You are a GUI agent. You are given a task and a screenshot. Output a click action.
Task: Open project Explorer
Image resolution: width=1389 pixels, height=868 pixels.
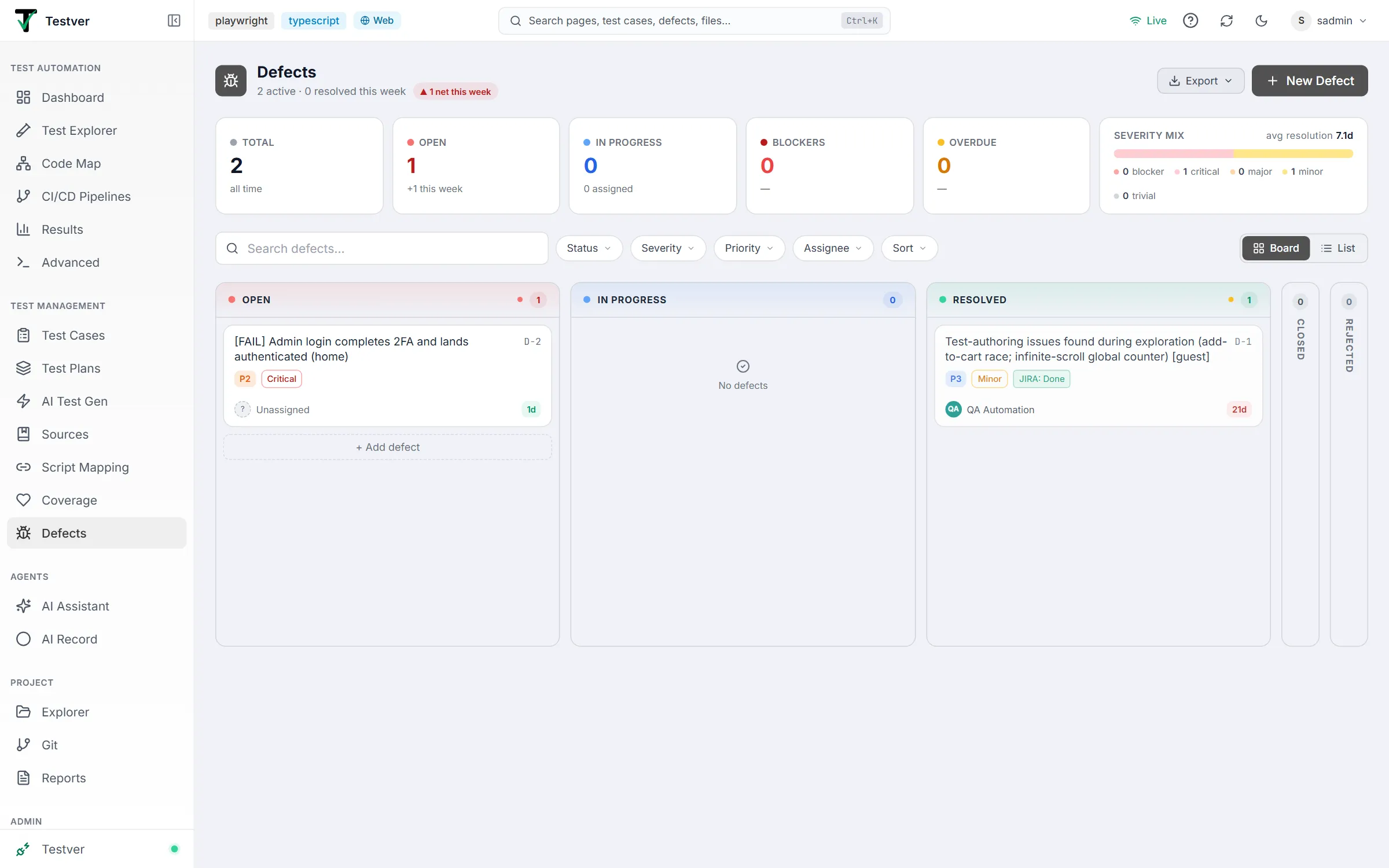pyautogui.click(x=97, y=712)
